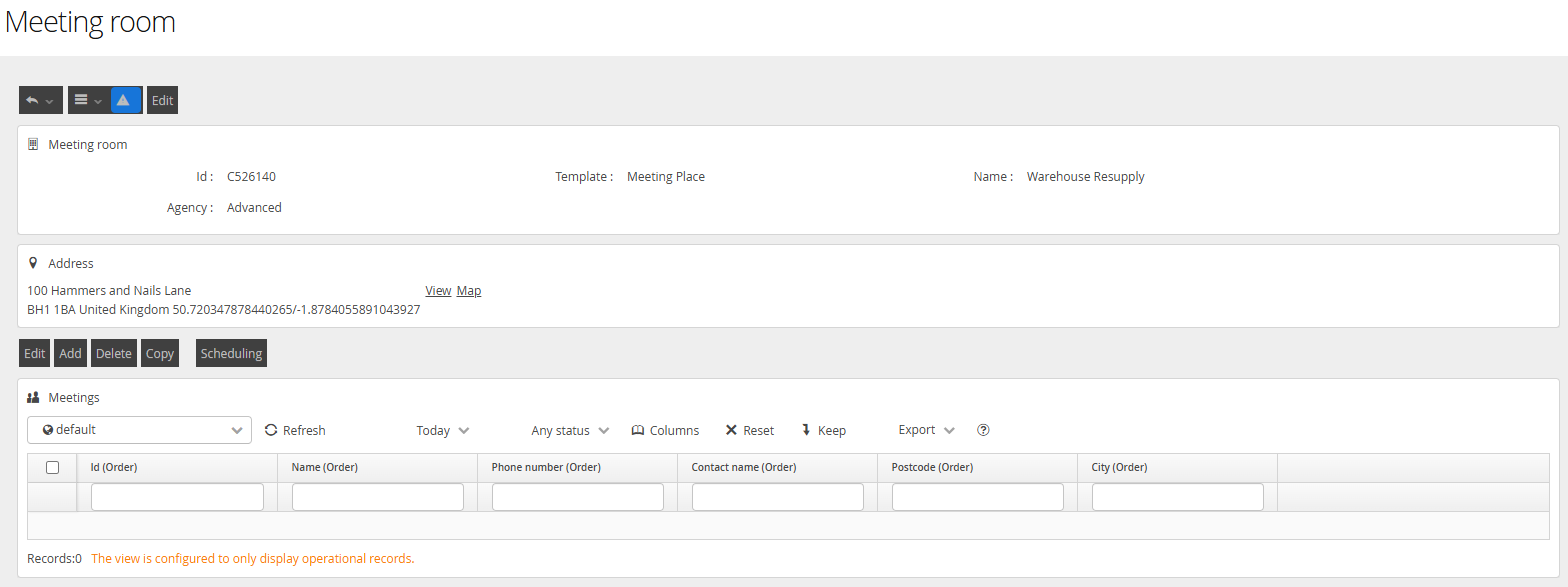The height and width of the screenshot is (587, 1568).
Task: Click the back arrow toolbar icon
Action: click(x=33, y=100)
